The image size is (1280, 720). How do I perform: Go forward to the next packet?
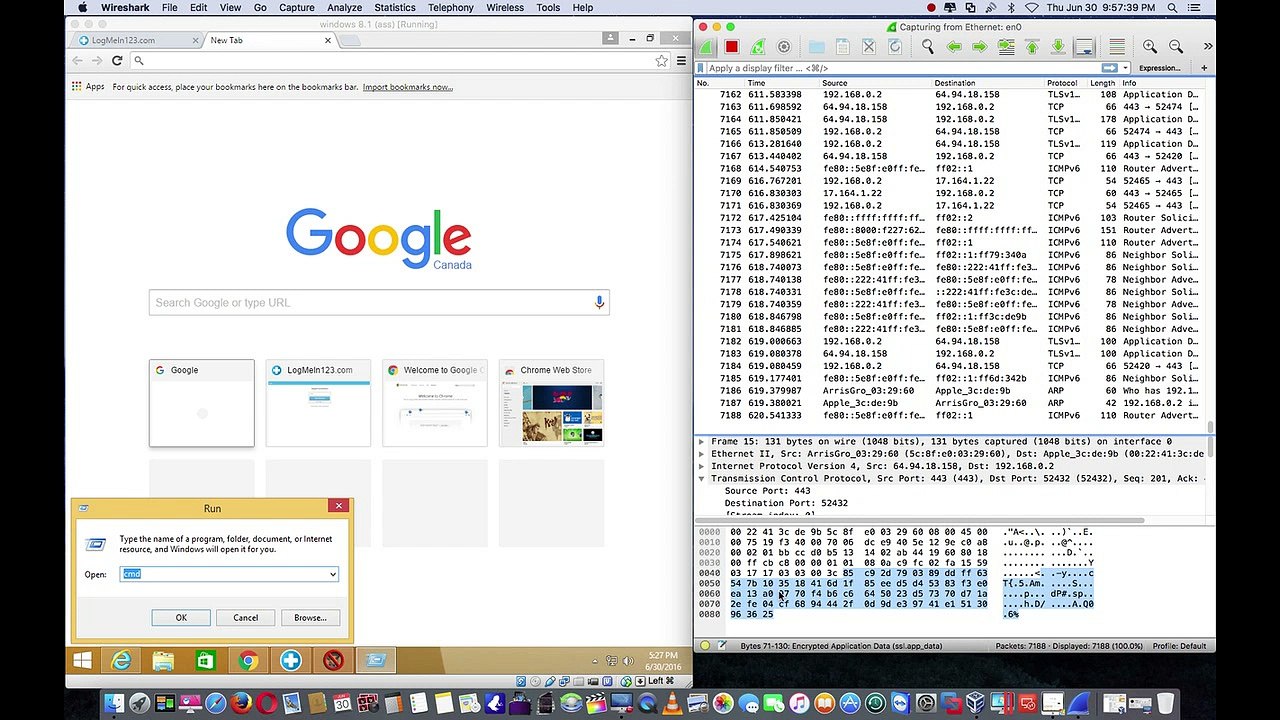pos(980,47)
